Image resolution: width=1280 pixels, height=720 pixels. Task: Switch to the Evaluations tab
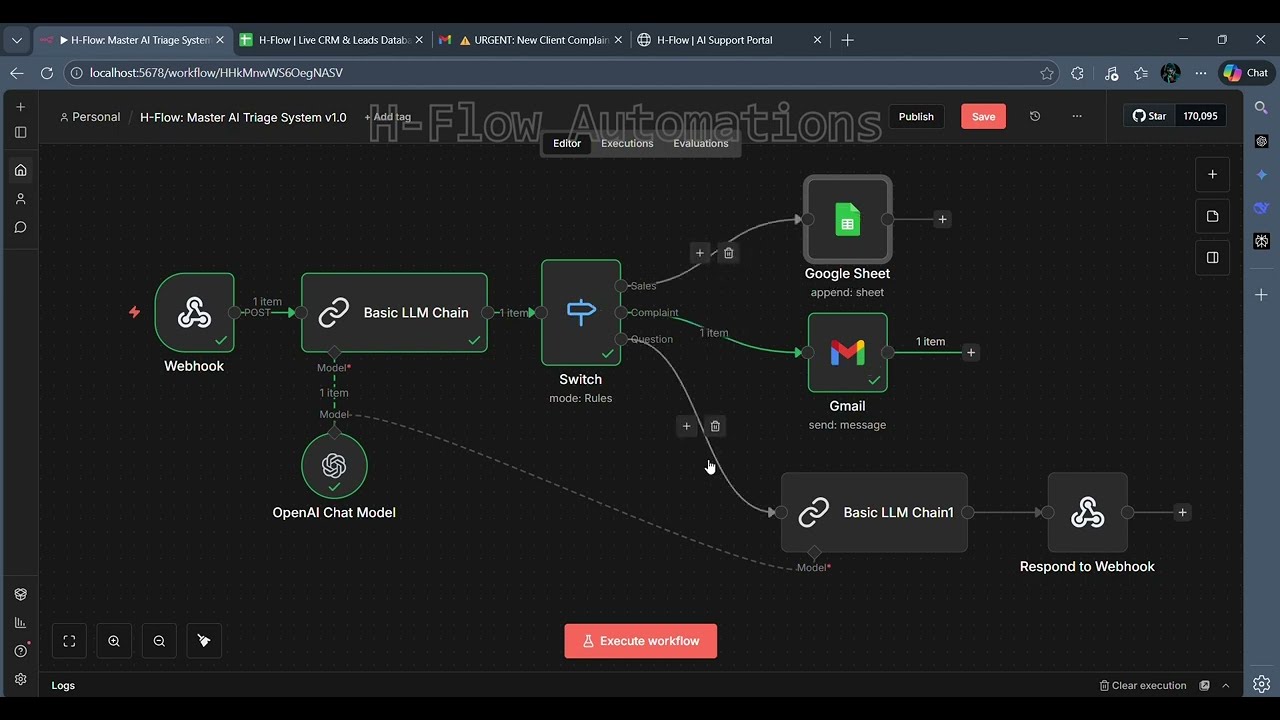click(701, 143)
